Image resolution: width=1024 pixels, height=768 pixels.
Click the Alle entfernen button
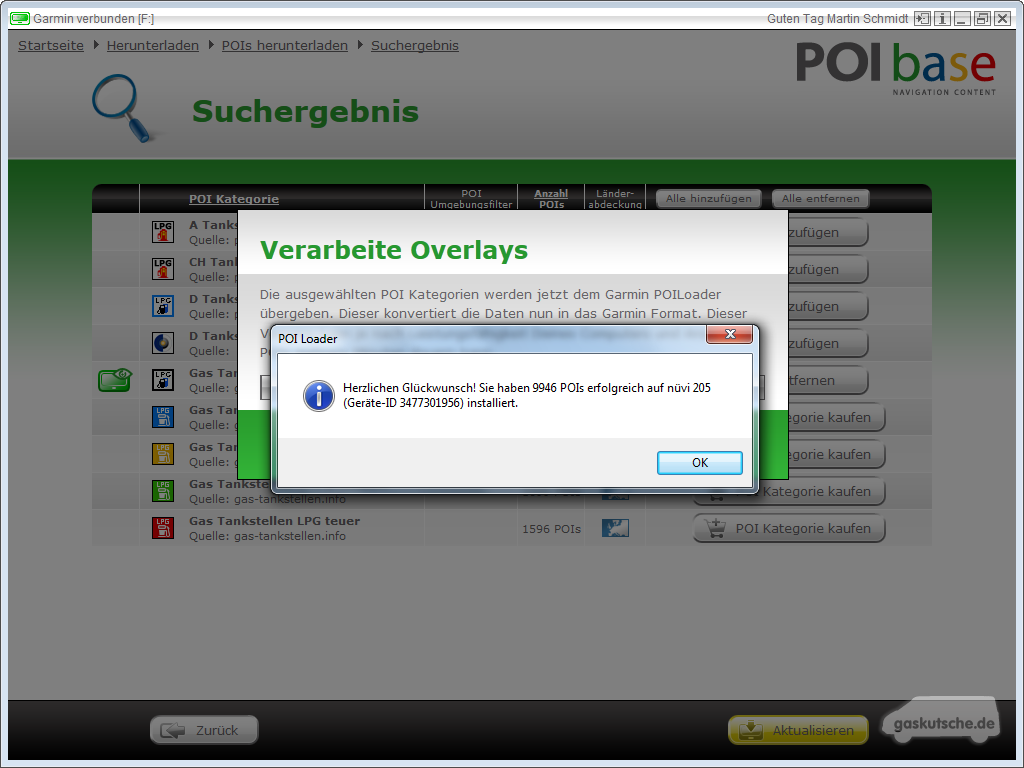(x=821, y=199)
